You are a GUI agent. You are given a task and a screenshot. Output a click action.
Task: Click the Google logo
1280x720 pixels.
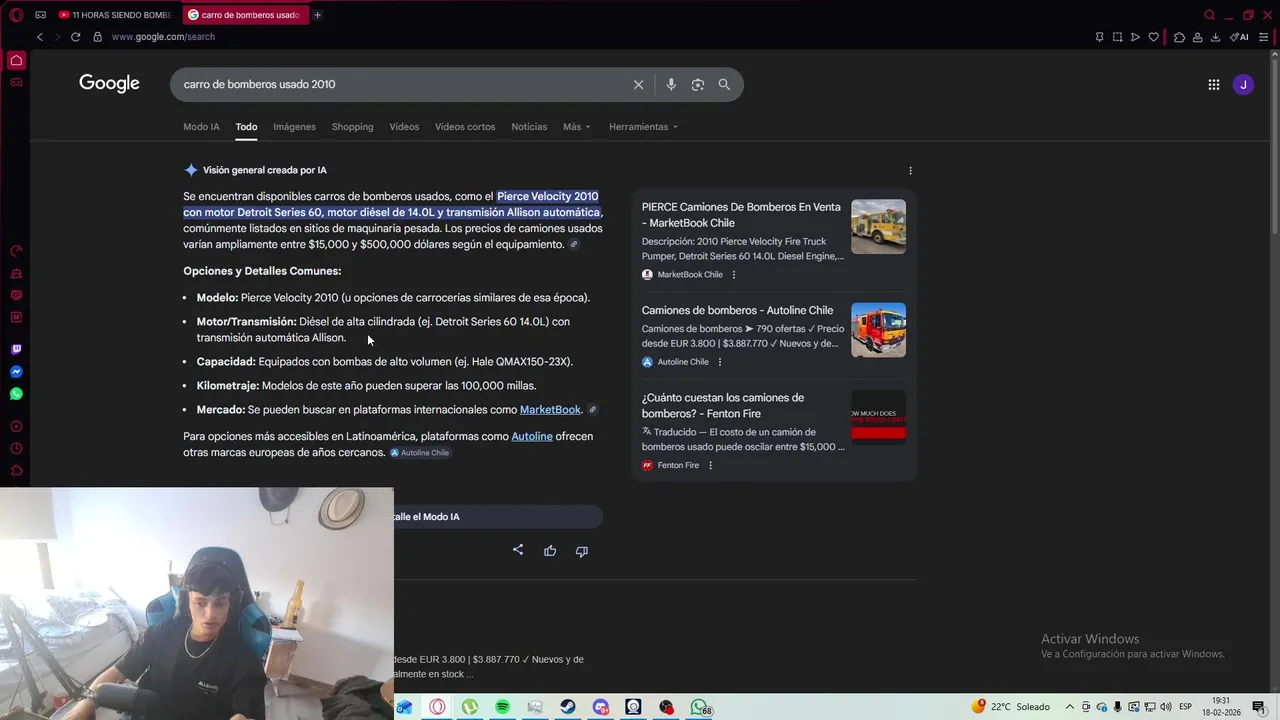(109, 84)
